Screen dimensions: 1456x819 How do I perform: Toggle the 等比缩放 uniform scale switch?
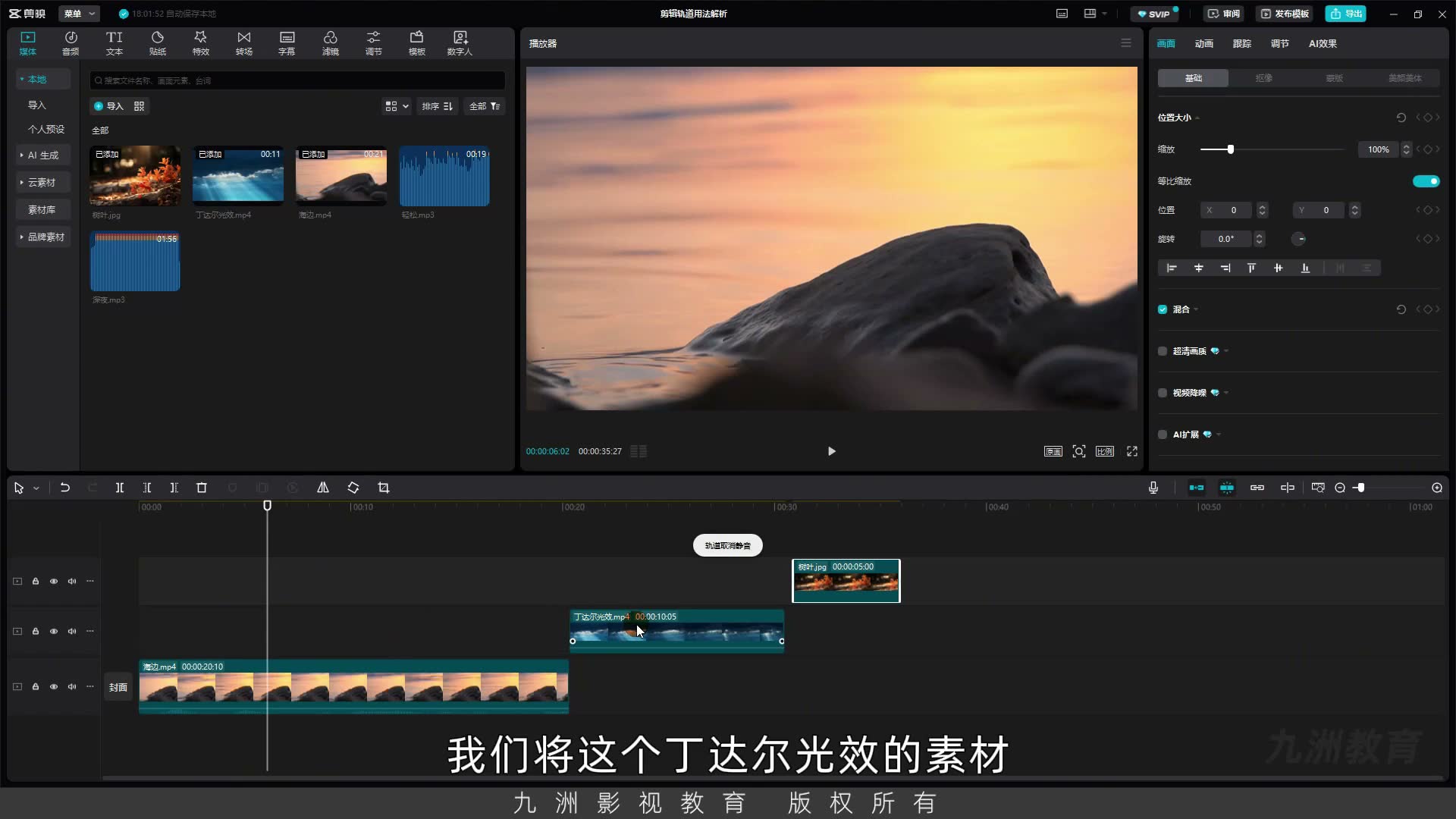tap(1426, 181)
